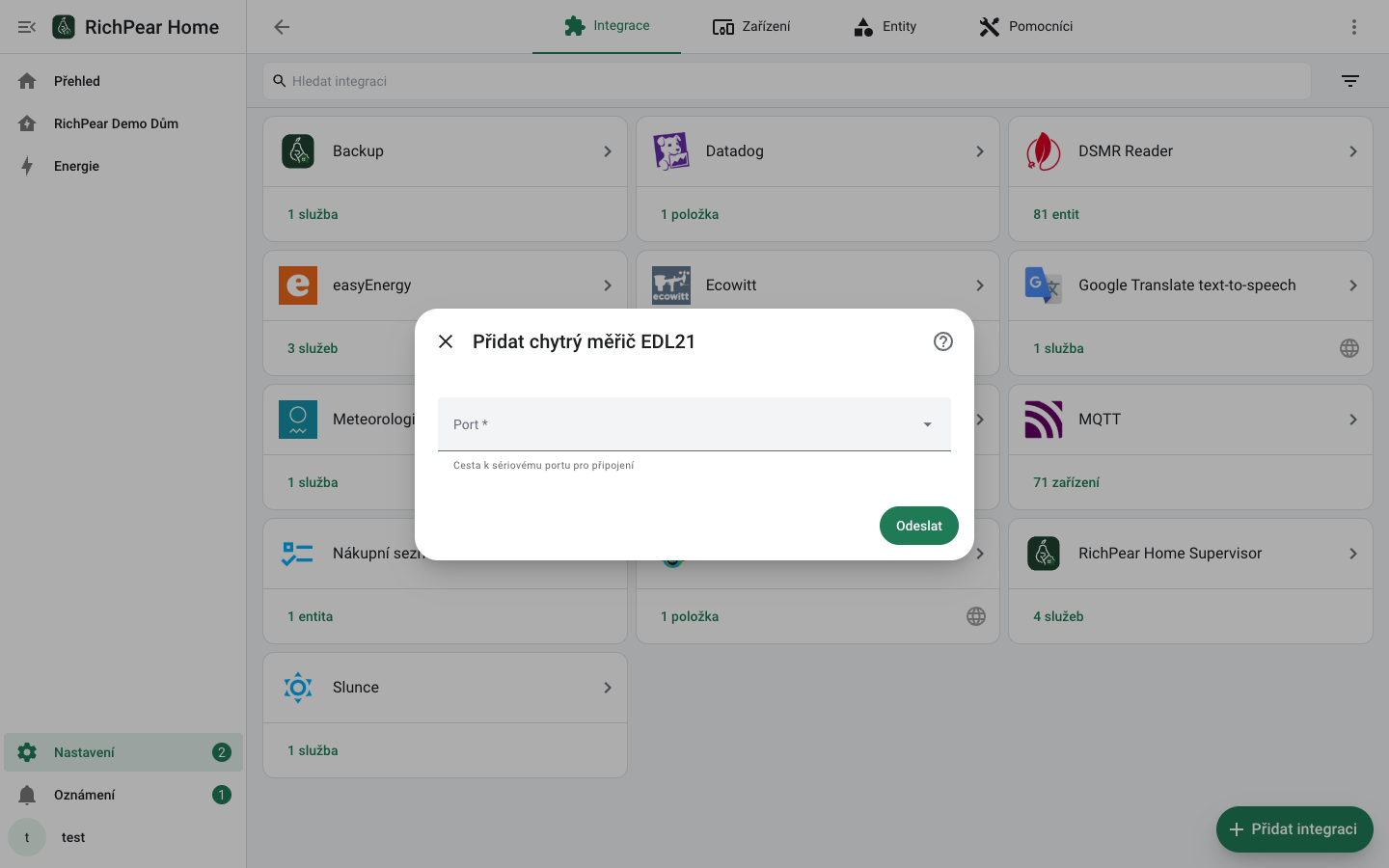Screen dimensions: 1389x868
Task: Click the Meteorologisk institutt logo
Action: tap(298, 420)
